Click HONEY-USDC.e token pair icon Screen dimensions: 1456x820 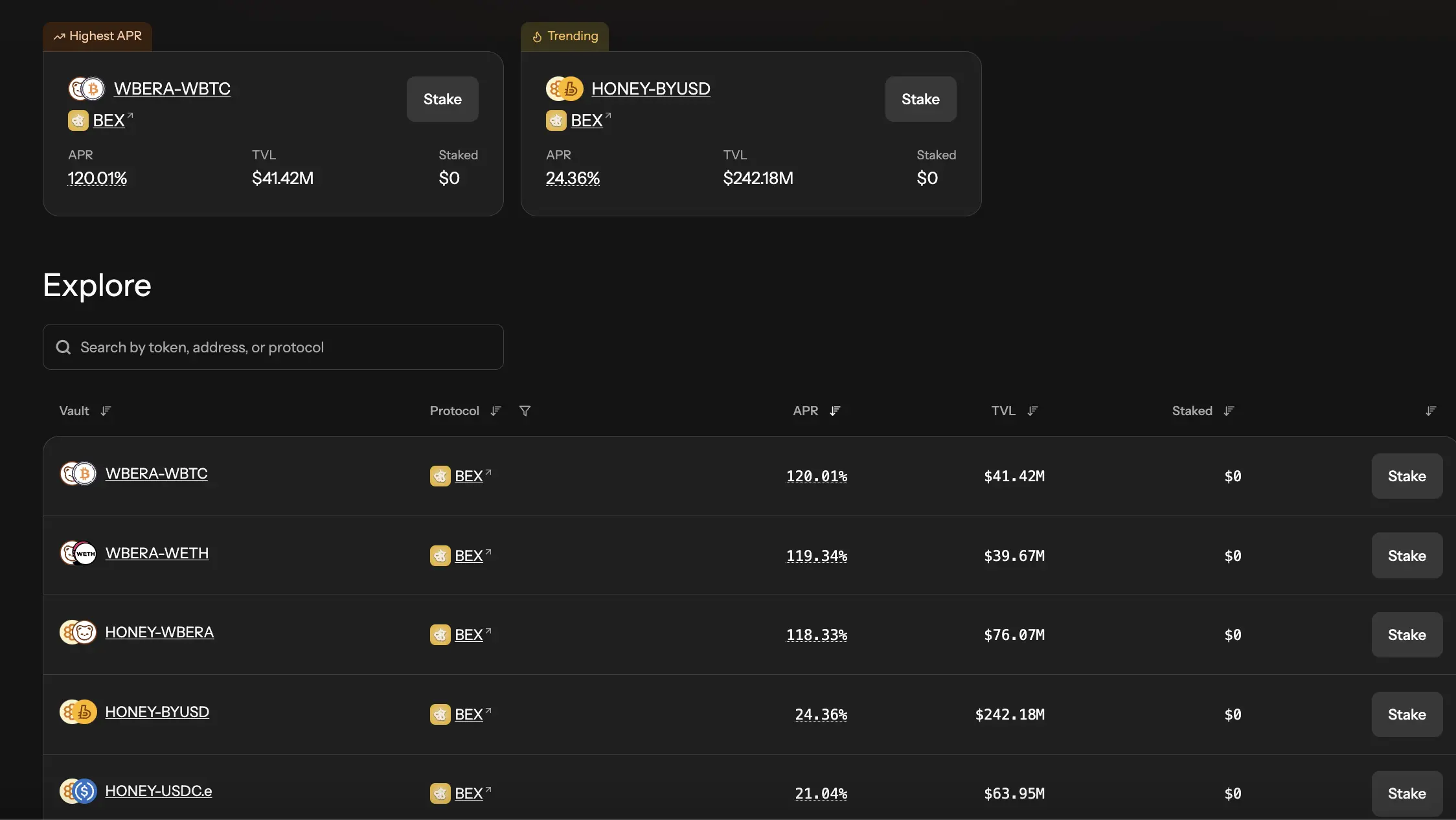tap(78, 791)
